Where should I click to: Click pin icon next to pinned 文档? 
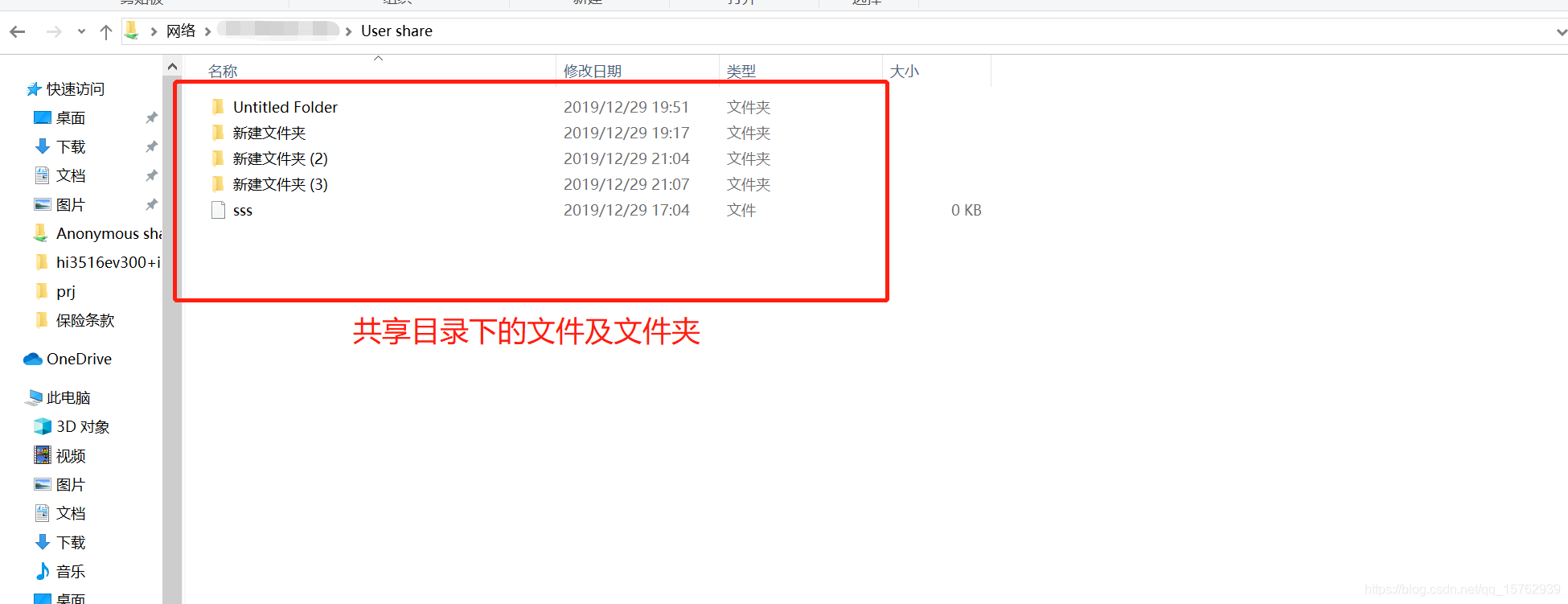(151, 175)
